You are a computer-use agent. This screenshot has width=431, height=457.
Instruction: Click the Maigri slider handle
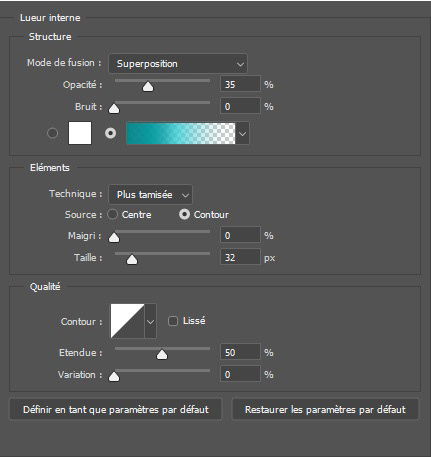tap(114, 238)
